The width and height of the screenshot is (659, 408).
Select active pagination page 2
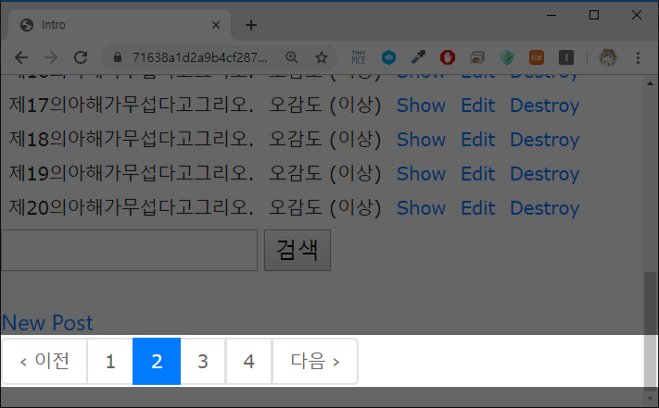pyautogui.click(x=157, y=361)
